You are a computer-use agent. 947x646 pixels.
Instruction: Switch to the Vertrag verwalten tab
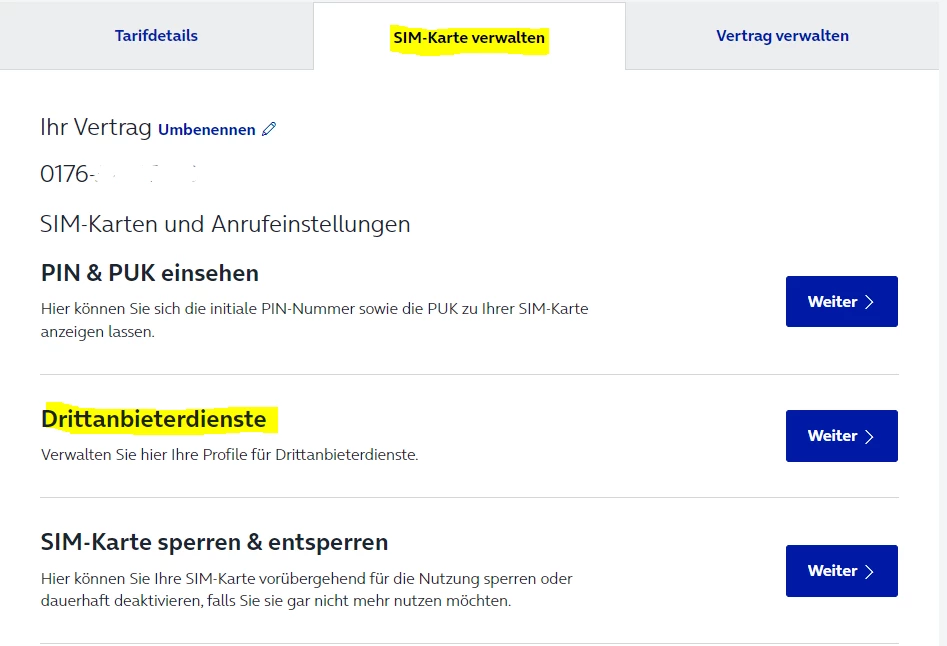[x=782, y=36]
